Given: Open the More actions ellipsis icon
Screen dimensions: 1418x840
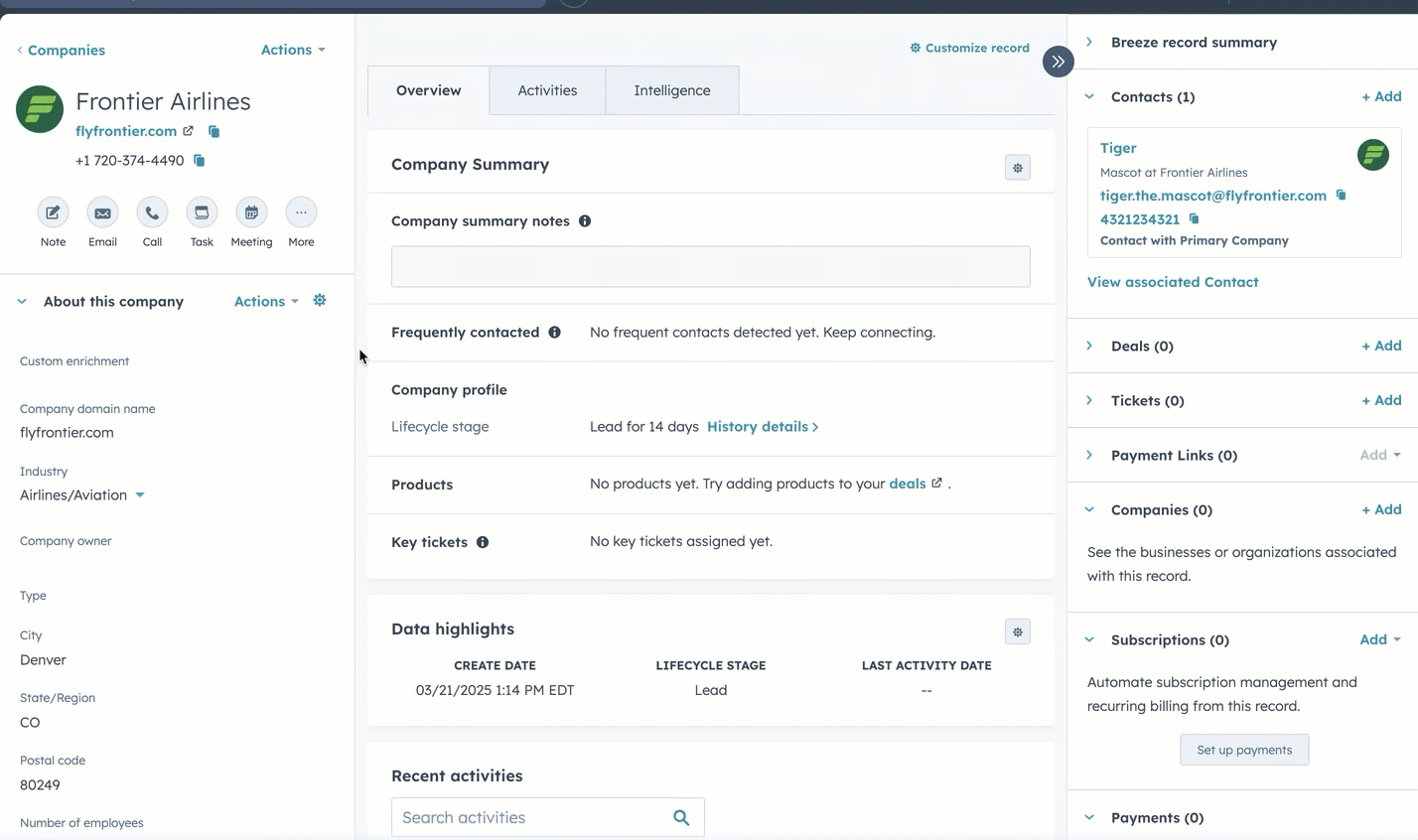Looking at the screenshot, I should [301, 211].
